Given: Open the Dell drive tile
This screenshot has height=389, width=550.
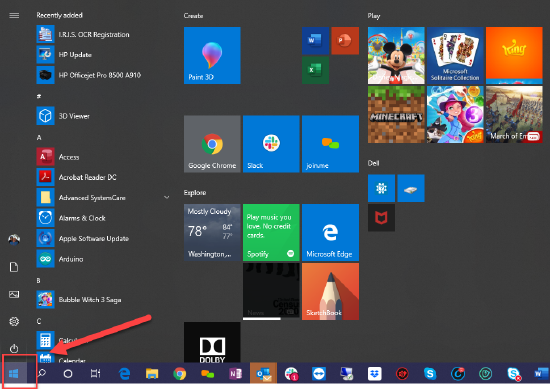Looking at the screenshot, I should 411,188.
